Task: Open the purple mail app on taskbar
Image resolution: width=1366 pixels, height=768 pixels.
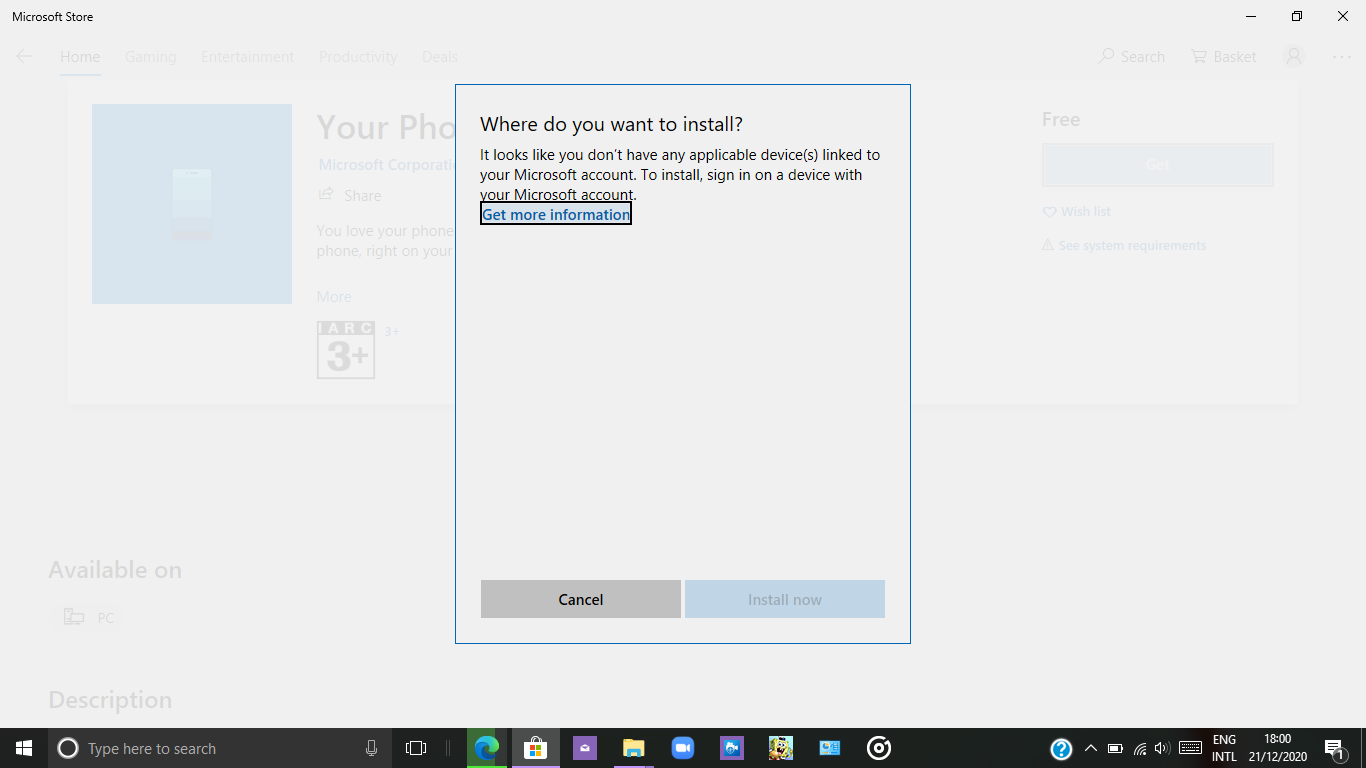Action: pos(585,748)
